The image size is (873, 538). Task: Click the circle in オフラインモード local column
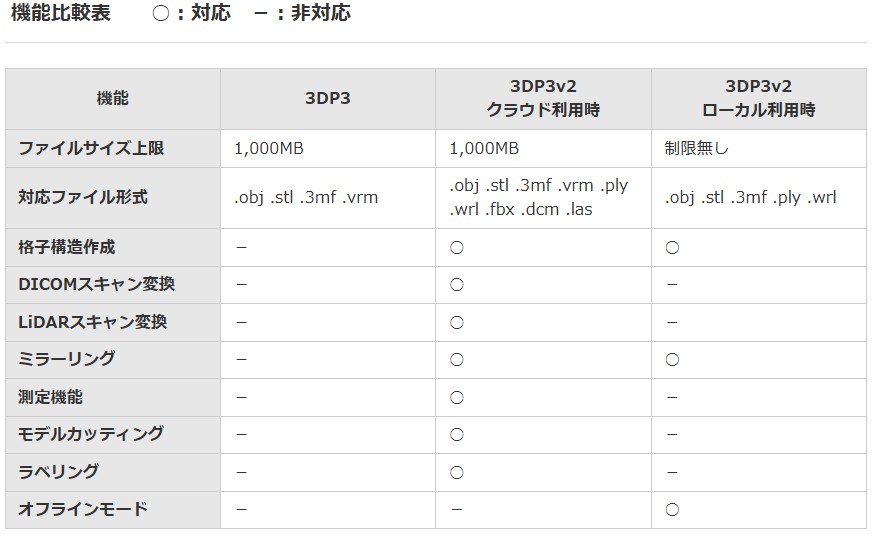[672, 510]
